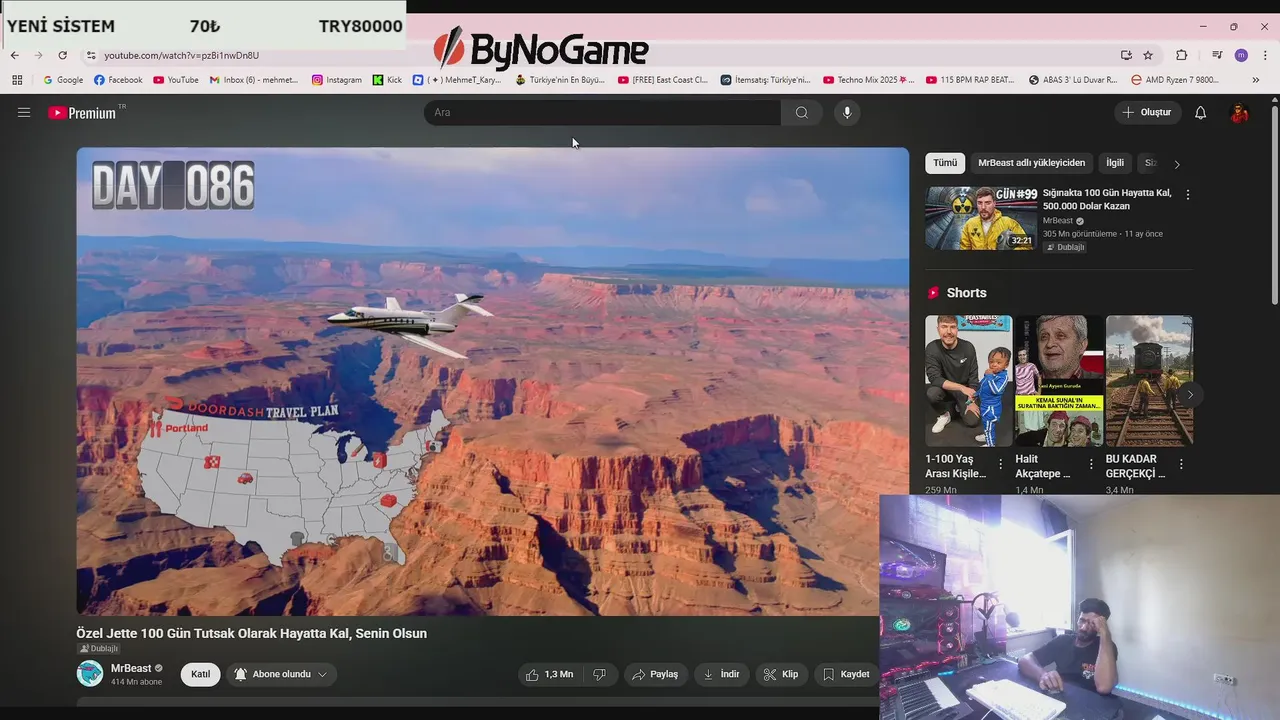Click the Kaydet save button
The width and height of the screenshot is (1280, 720).
click(846, 674)
